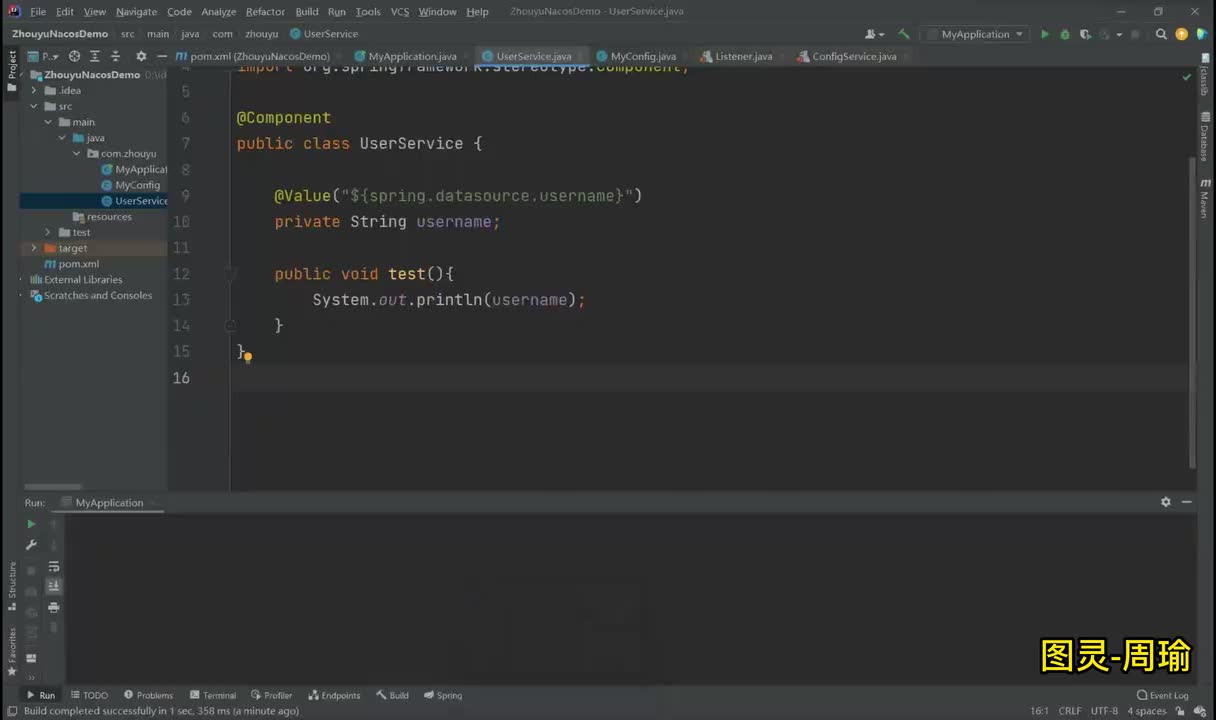The height and width of the screenshot is (720, 1216).
Task: Toggle the Project tool window sidebar button
Action: coord(12,72)
